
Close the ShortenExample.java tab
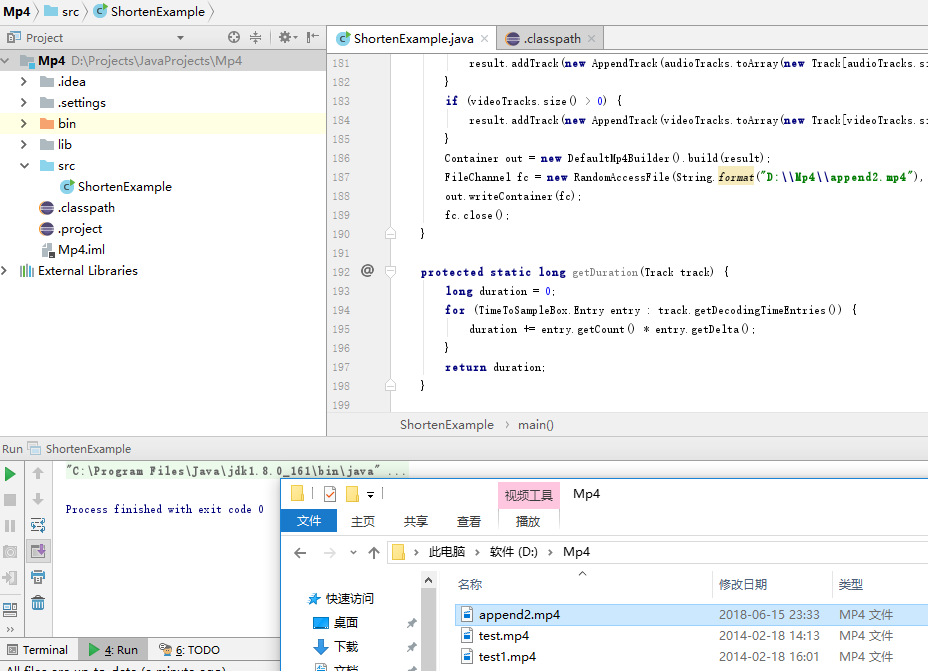484,38
